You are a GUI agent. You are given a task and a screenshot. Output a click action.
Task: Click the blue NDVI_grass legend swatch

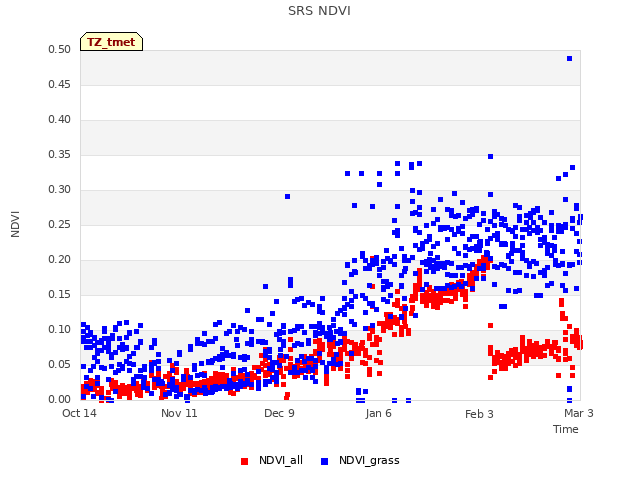tap(324, 461)
